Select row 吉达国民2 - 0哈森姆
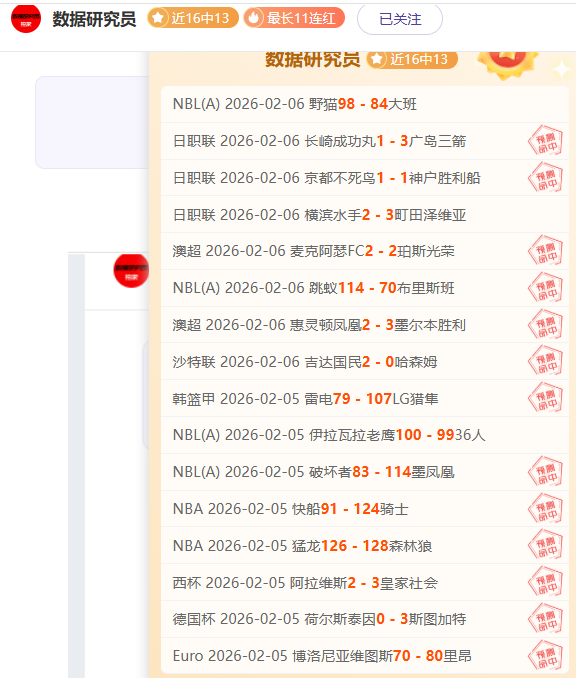This screenshot has width=576, height=678. (x=365, y=361)
